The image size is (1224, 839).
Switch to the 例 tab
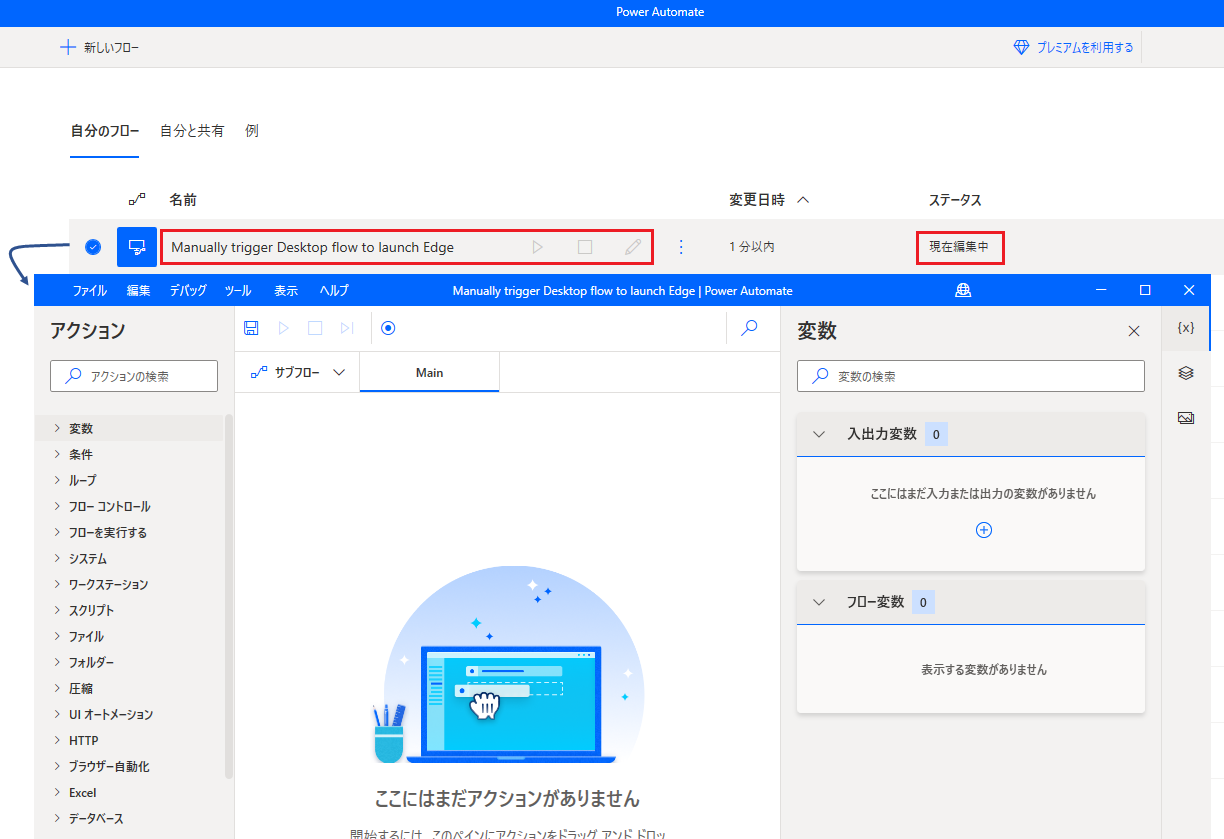click(252, 131)
